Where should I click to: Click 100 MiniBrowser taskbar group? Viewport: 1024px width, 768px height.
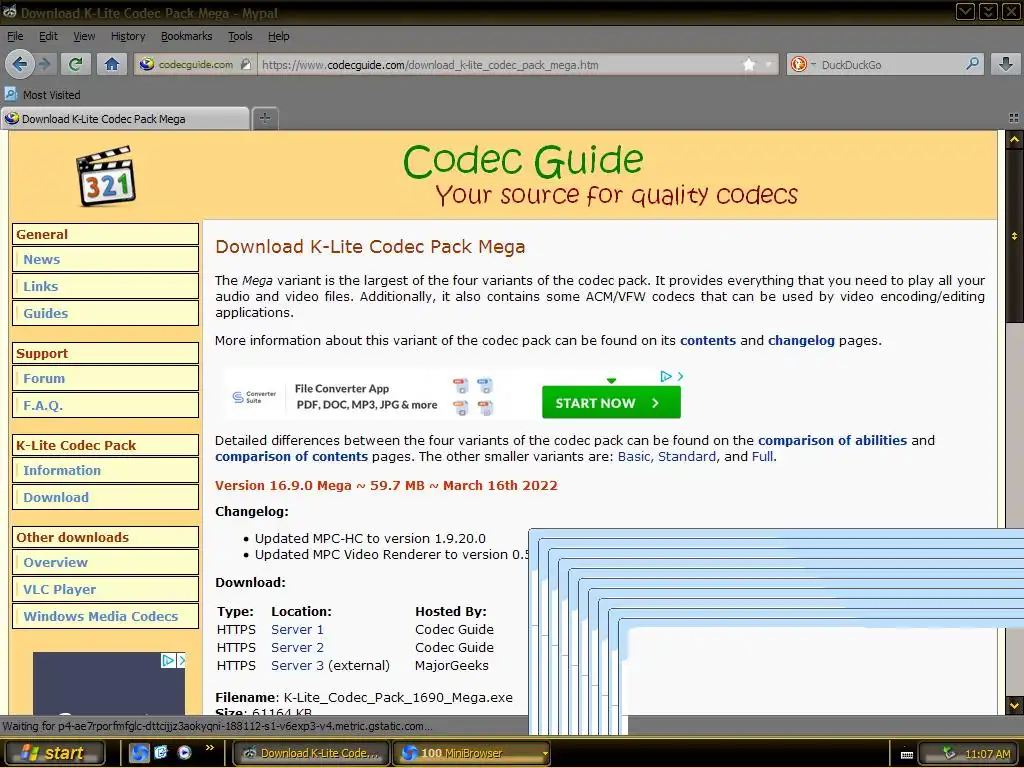470,753
